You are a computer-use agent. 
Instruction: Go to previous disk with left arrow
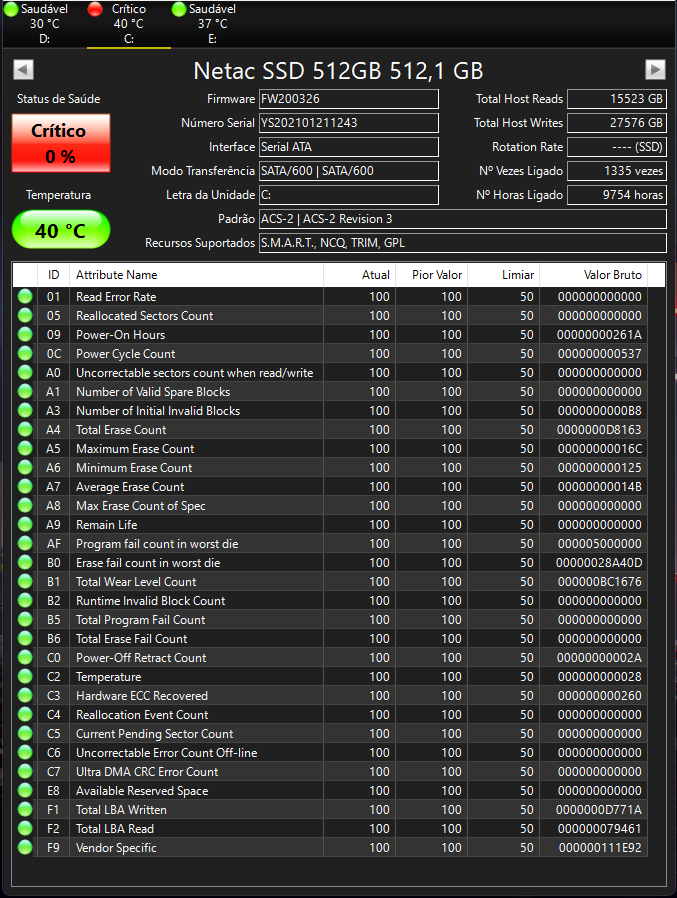pyautogui.click(x=23, y=70)
